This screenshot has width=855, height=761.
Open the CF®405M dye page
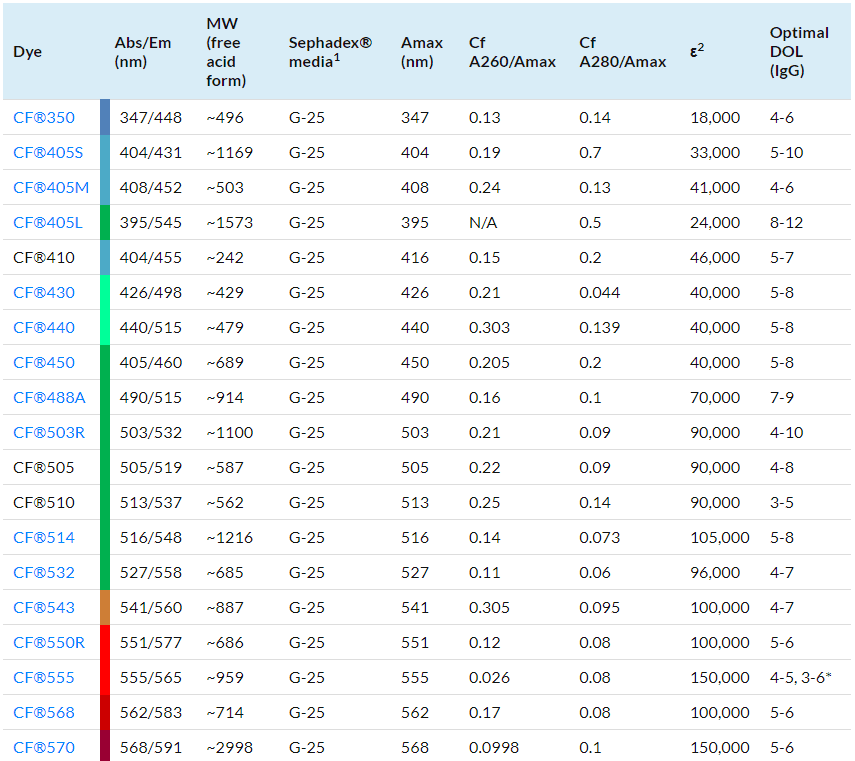50,188
